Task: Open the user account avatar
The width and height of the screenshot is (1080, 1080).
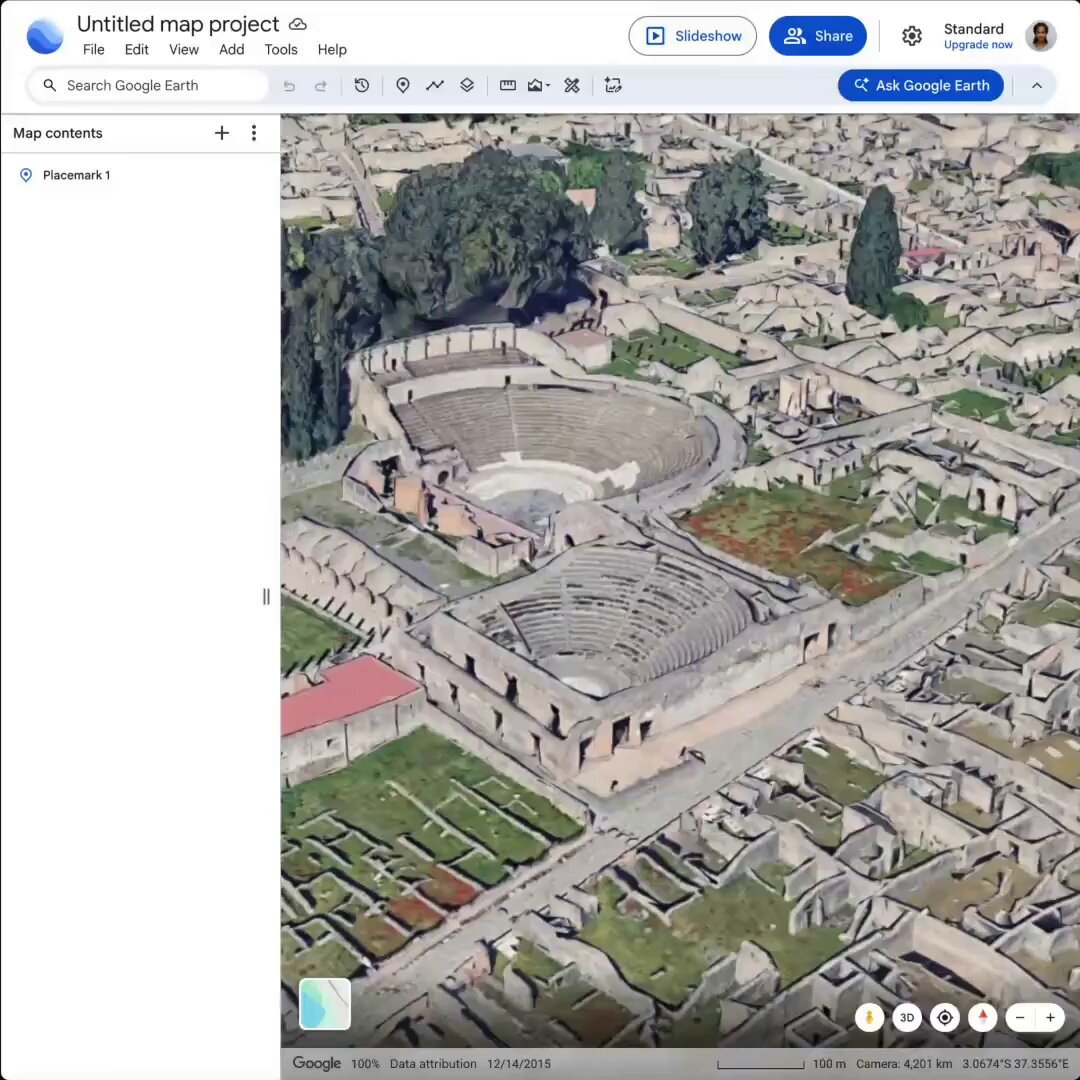Action: [1041, 36]
